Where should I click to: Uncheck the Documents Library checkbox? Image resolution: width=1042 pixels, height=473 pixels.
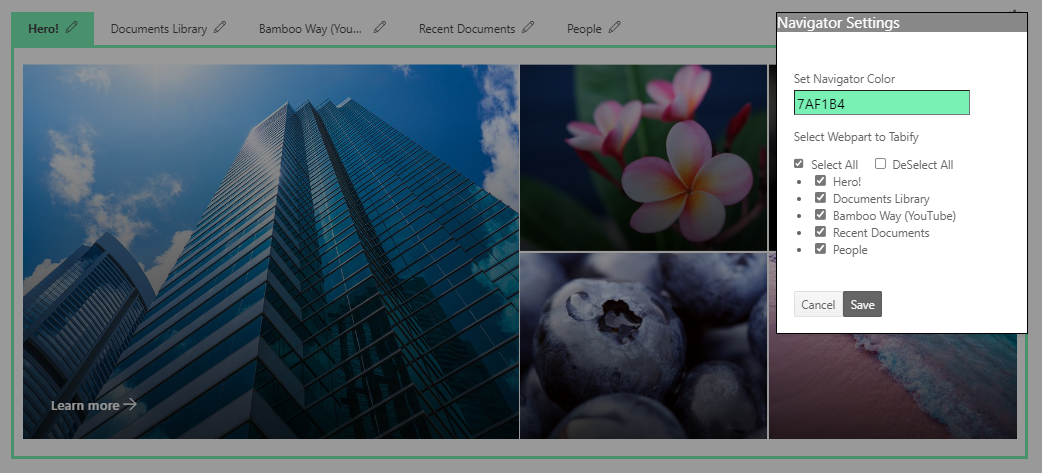[x=820, y=198]
